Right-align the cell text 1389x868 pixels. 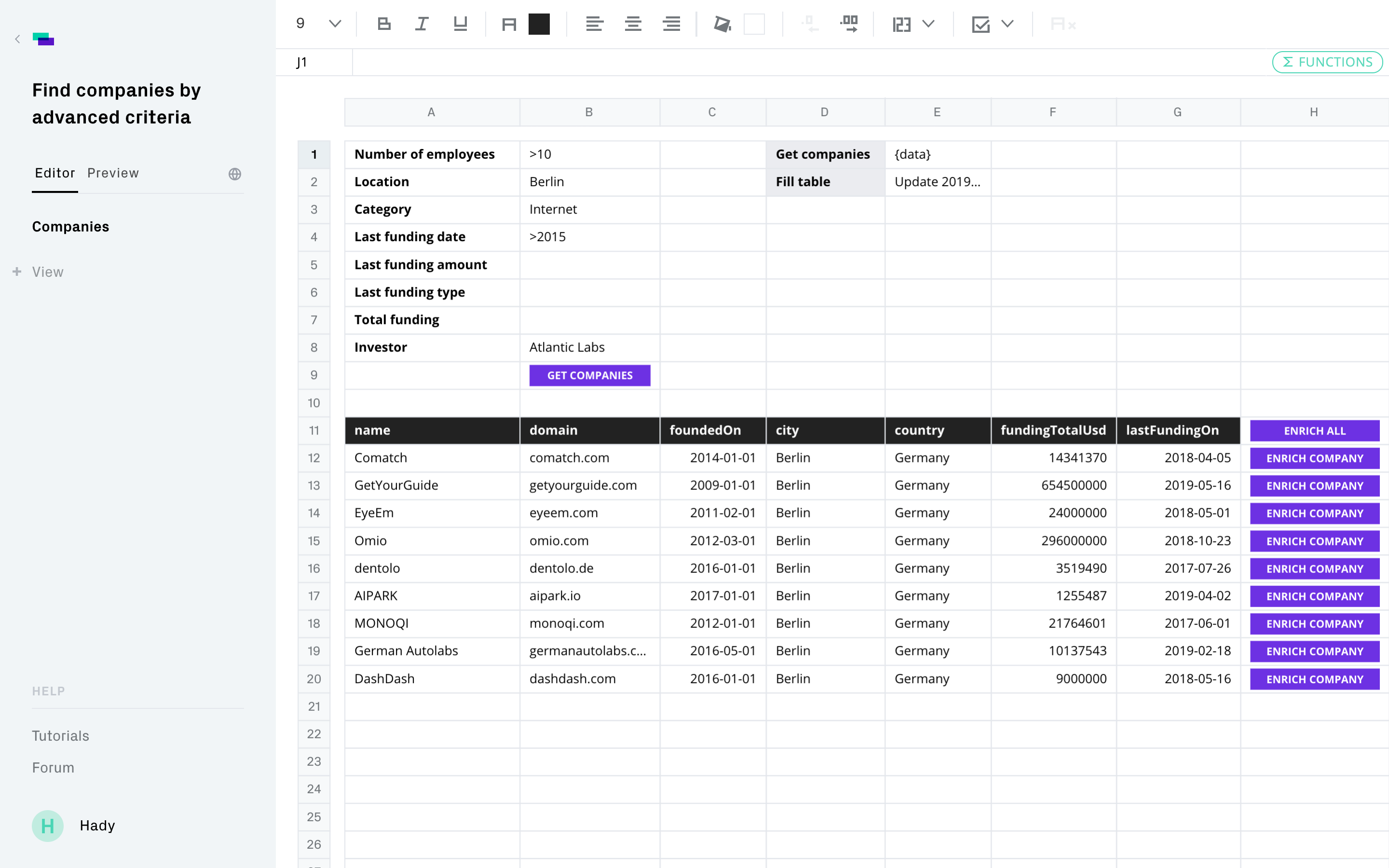click(671, 24)
